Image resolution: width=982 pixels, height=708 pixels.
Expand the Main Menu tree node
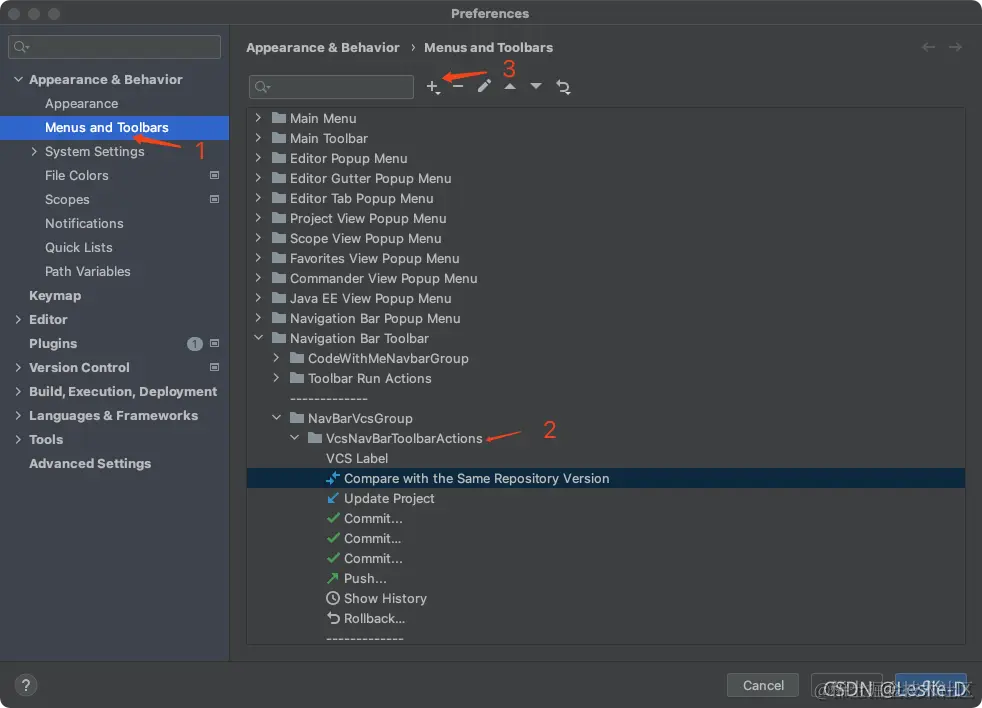coord(258,118)
